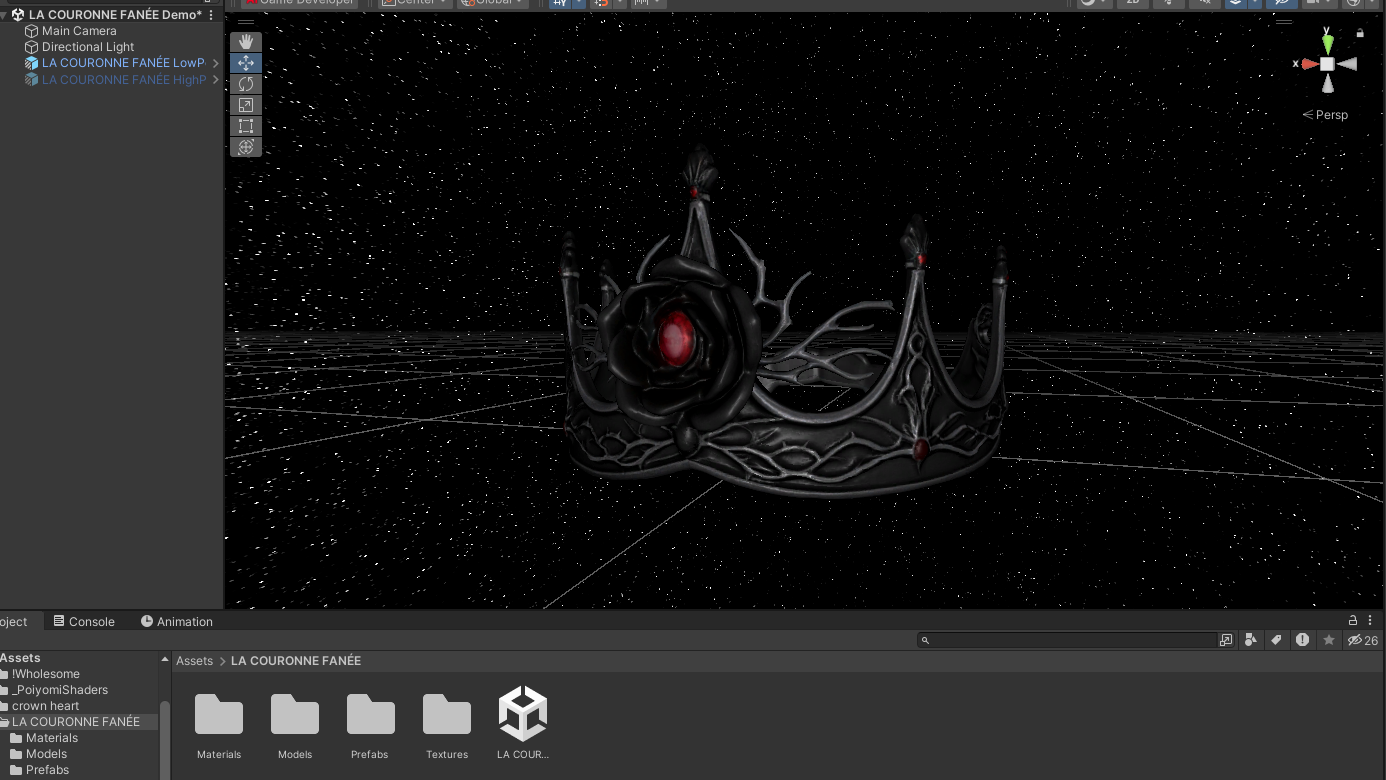Select Directional Light in Hierarchy
Image resolution: width=1386 pixels, height=780 pixels.
(x=88, y=47)
